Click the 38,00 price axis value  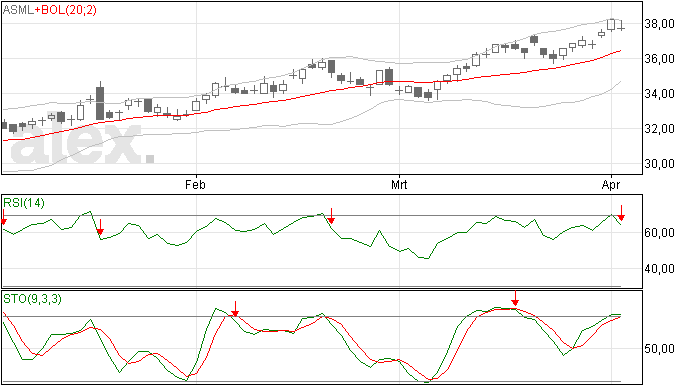tap(659, 24)
